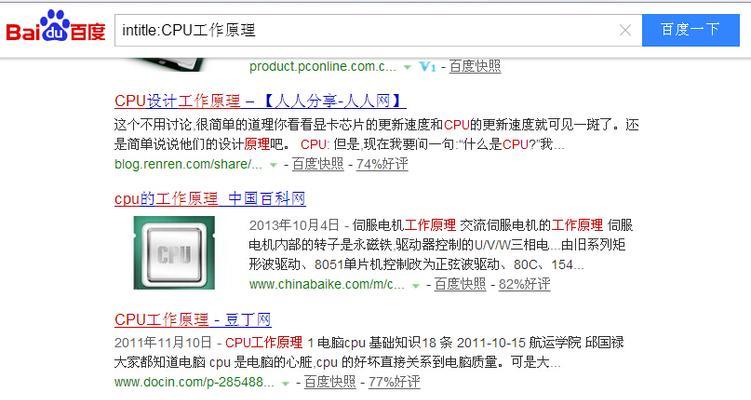Open the blog.renren.com/share URL
The image size is (751, 400).
(188, 164)
